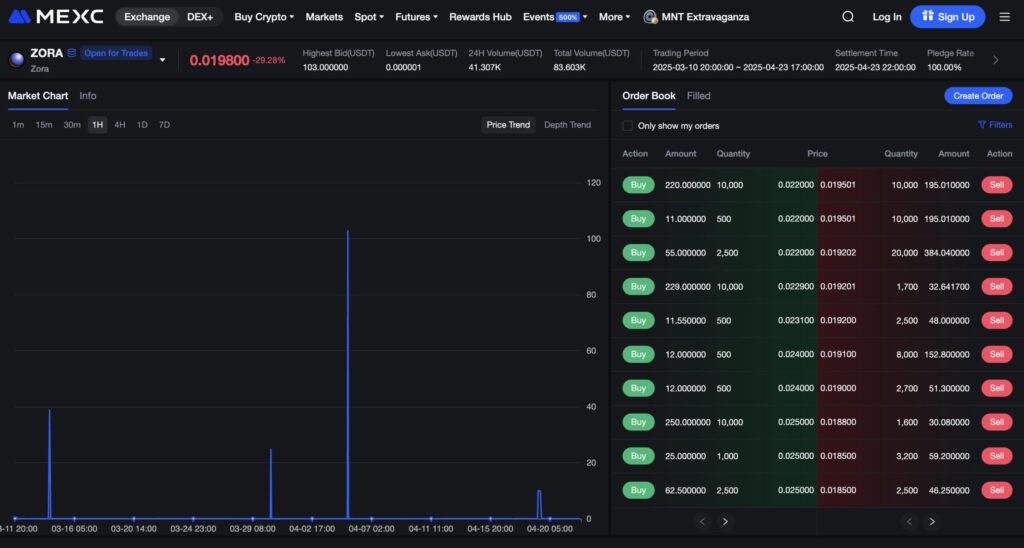The height and width of the screenshot is (548, 1024).
Task: Set chart interval to 7D
Action: [x=164, y=125]
